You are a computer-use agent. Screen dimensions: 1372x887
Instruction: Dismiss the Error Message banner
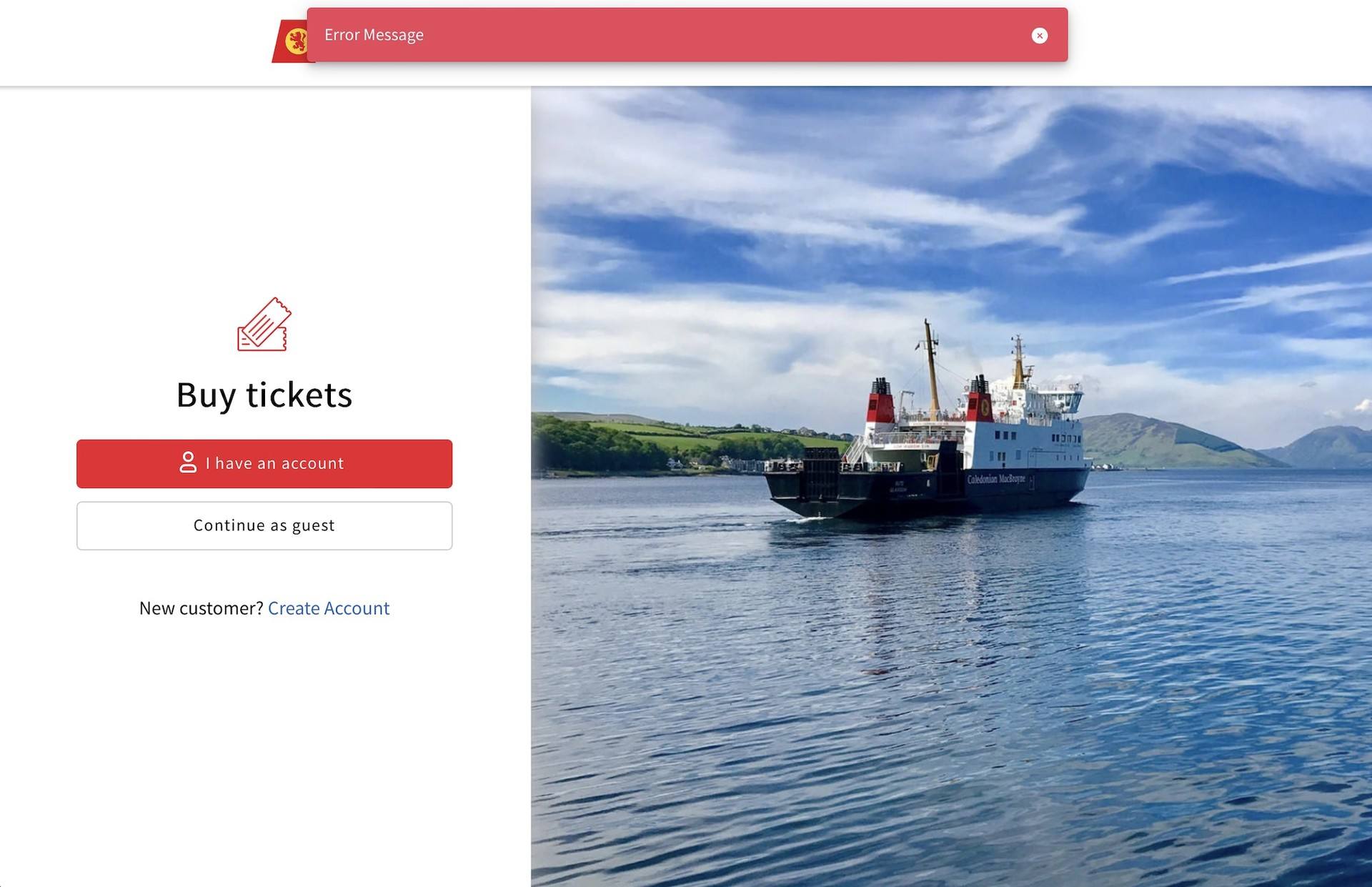tap(1040, 36)
